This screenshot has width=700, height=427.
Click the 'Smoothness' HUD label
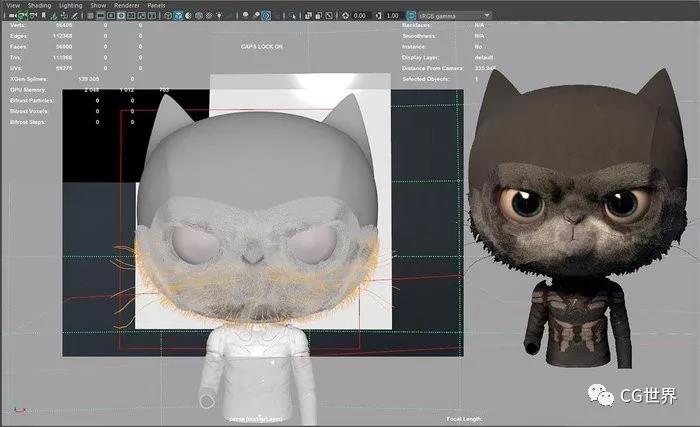pos(419,36)
